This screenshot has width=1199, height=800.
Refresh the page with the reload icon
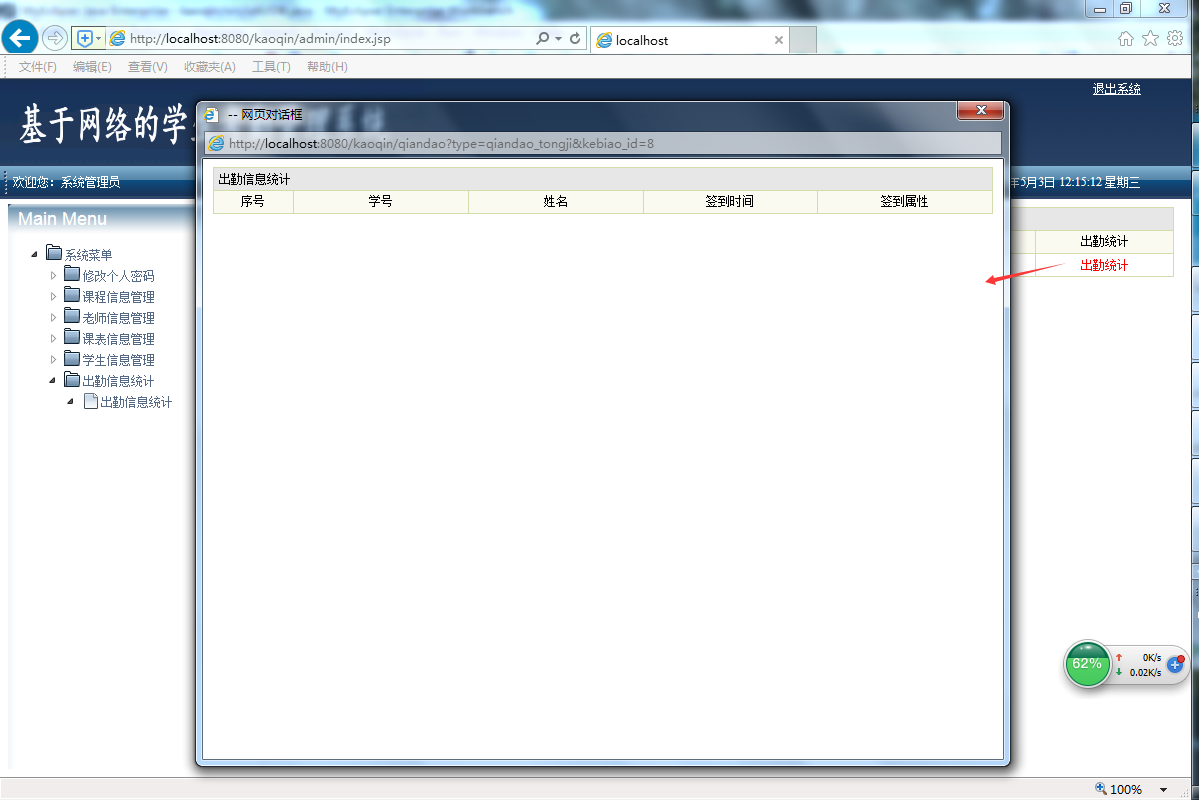click(575, 38)
